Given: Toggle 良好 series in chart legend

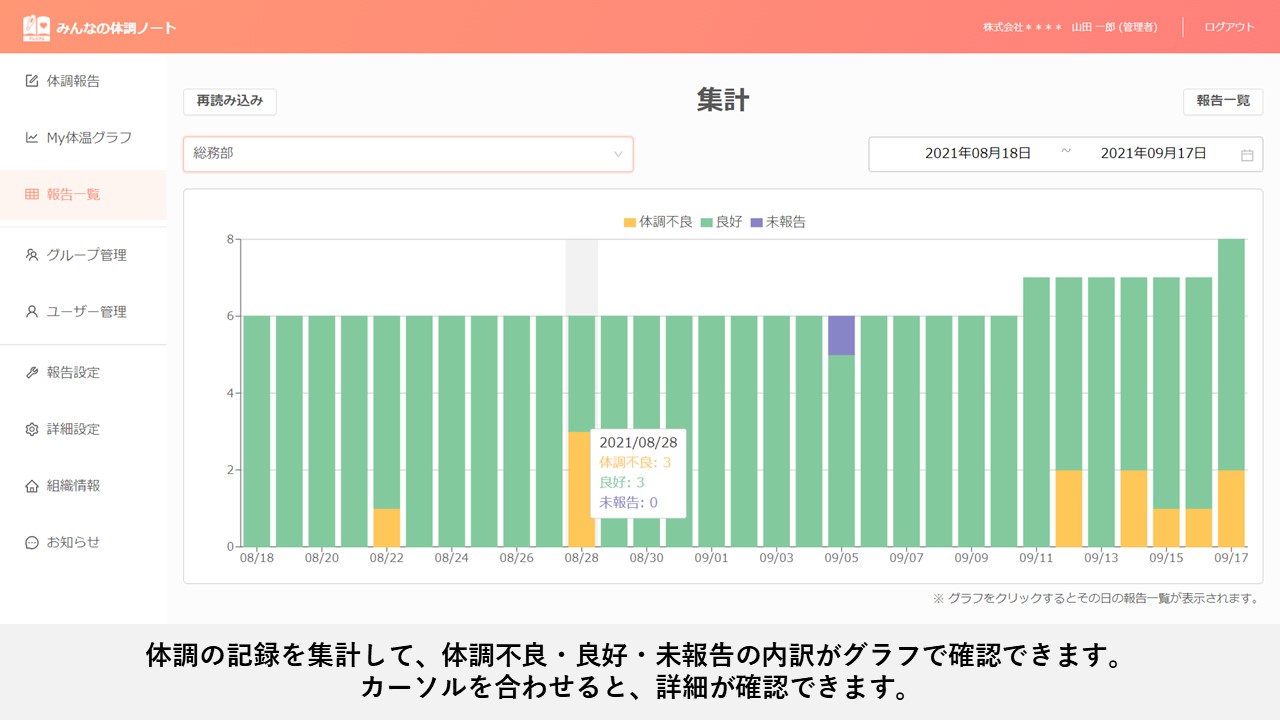Looking at the screenshot, I should click(721, 222).
